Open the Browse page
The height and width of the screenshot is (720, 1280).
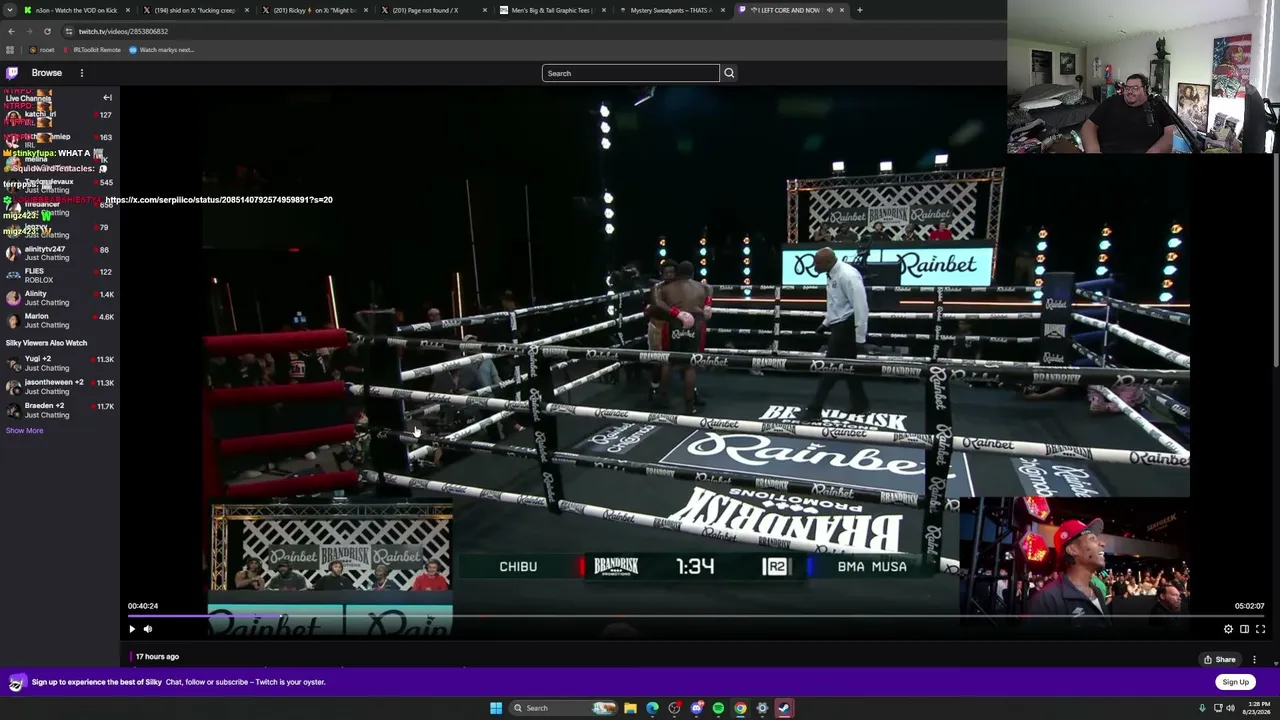(46, 73)
